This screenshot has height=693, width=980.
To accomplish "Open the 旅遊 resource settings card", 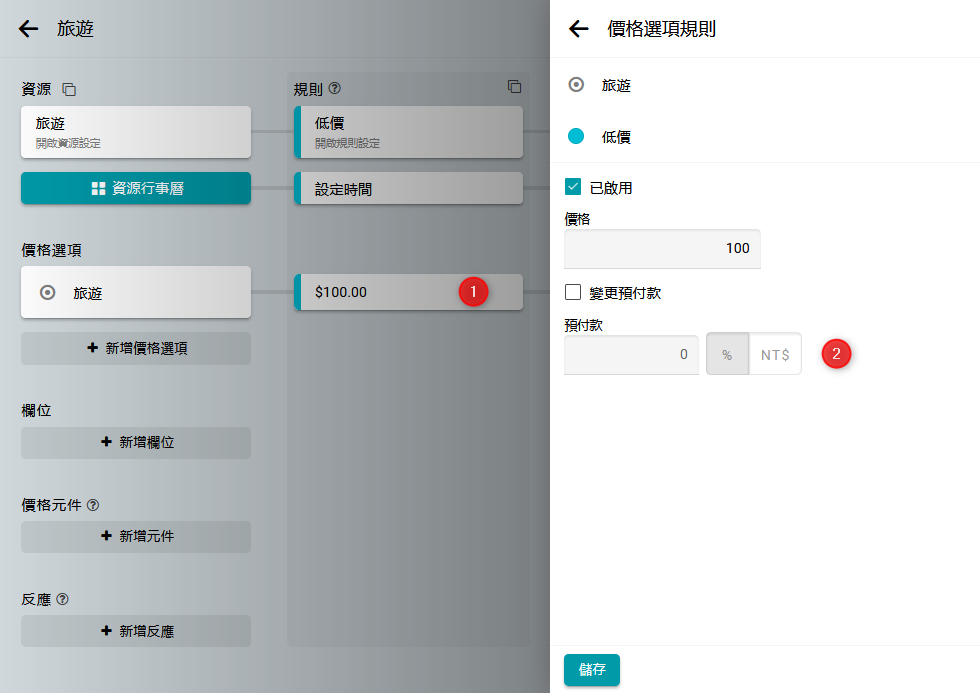I will point(135,132).
